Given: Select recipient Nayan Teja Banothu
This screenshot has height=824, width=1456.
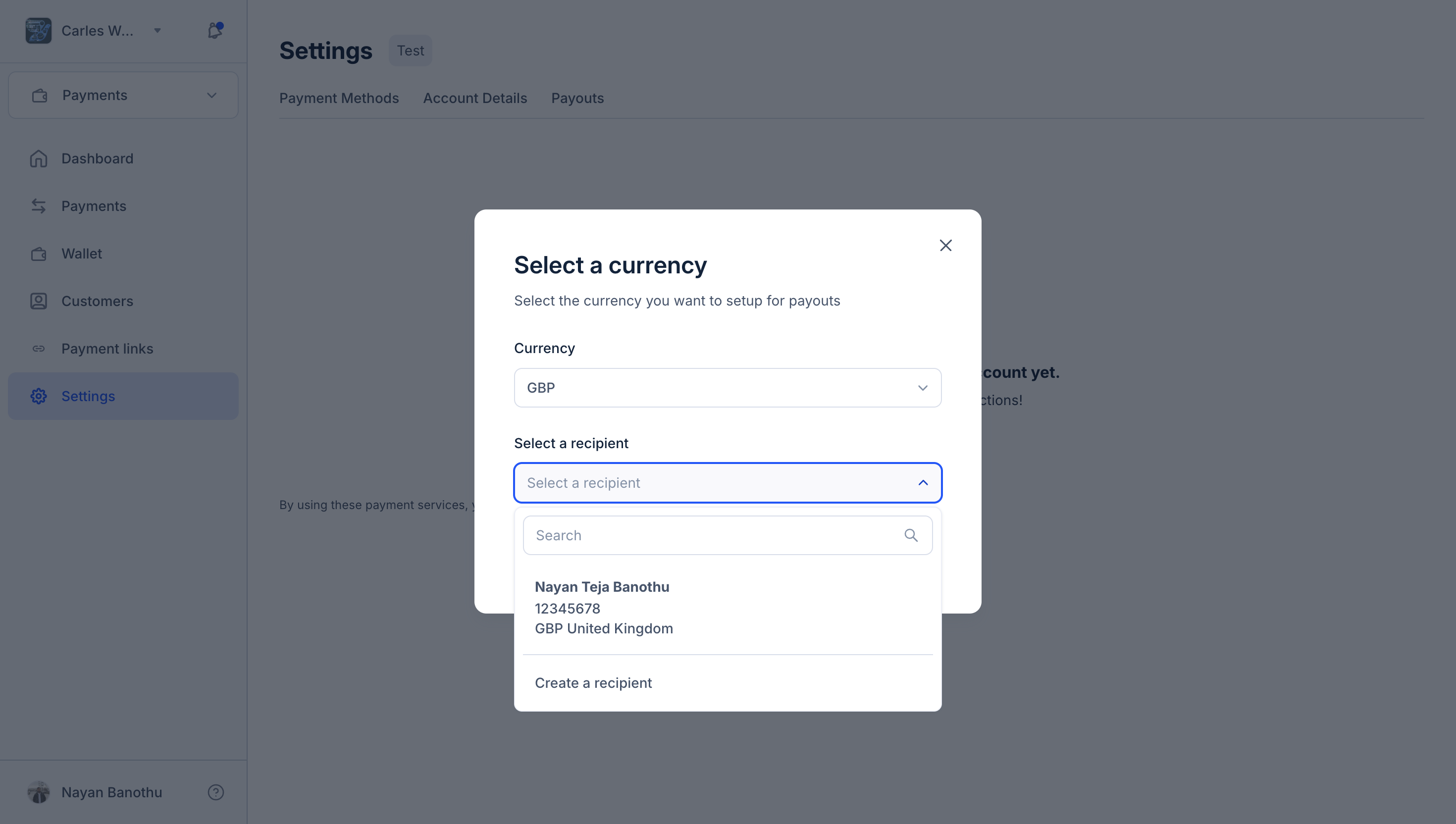Looking at the screenshot, I should click(x=603, y=607).
